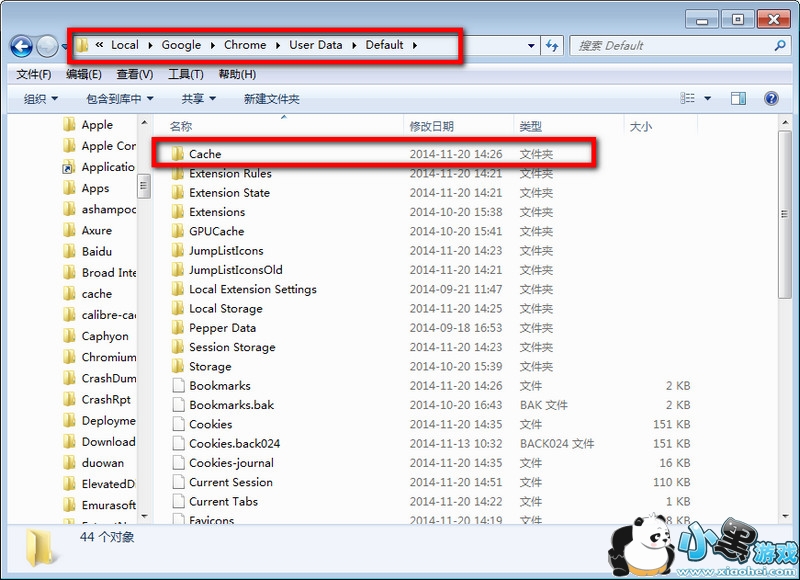The width and height of the screenshot is (800, 580).
Task: Open the view options dropdown arrow
Action: point(708,98)
